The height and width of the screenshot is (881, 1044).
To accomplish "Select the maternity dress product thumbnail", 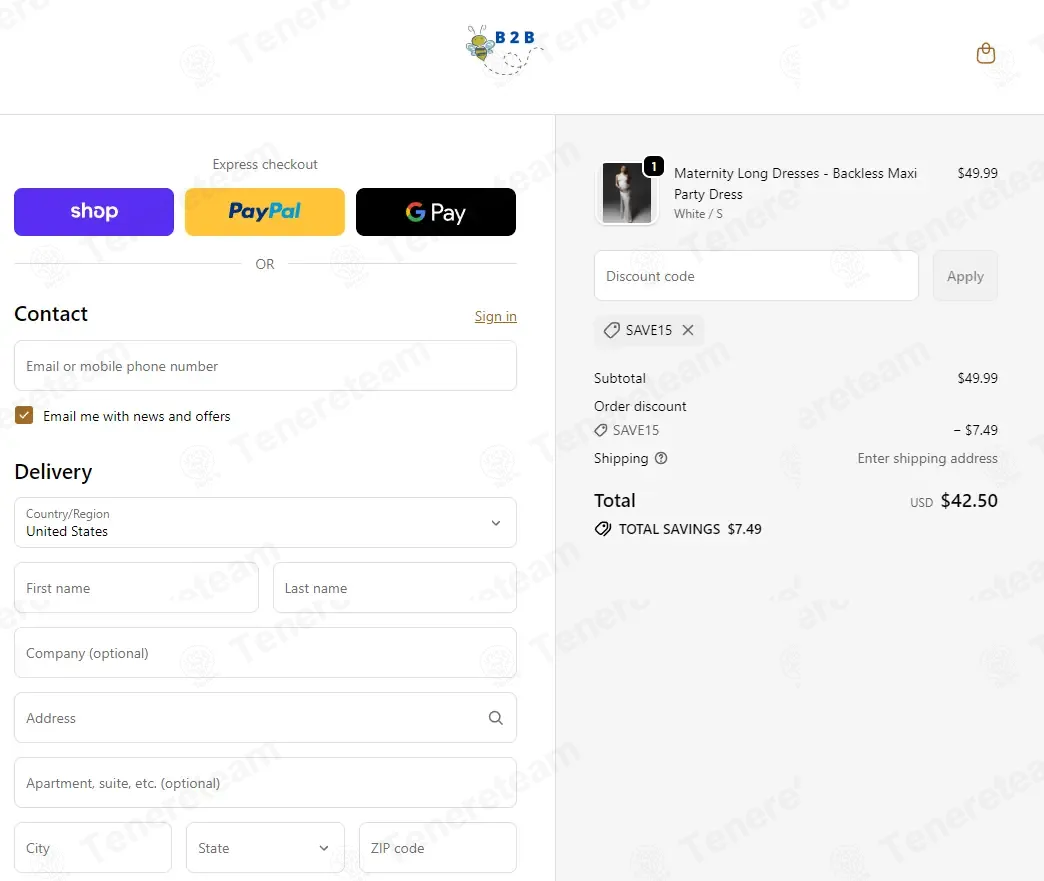I will coord(627,193).
